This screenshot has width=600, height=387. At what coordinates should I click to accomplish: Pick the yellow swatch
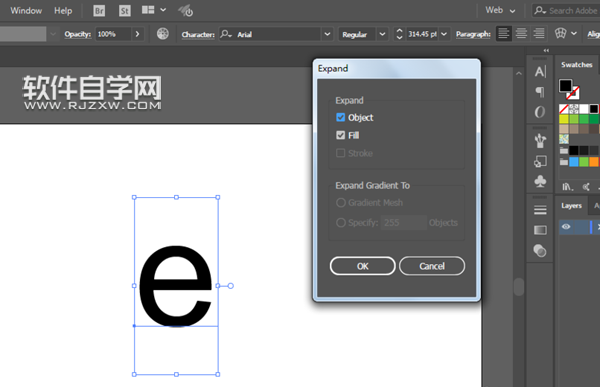pos(564,119)
